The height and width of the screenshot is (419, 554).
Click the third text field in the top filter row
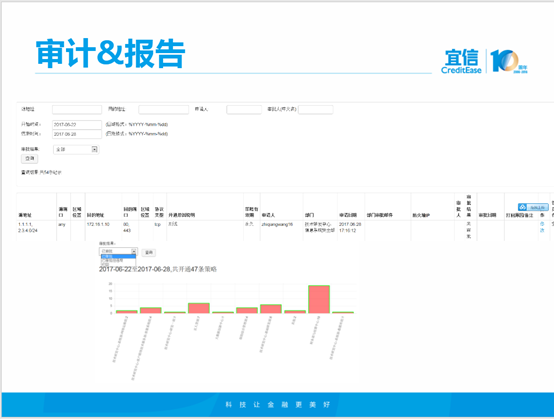244,110
